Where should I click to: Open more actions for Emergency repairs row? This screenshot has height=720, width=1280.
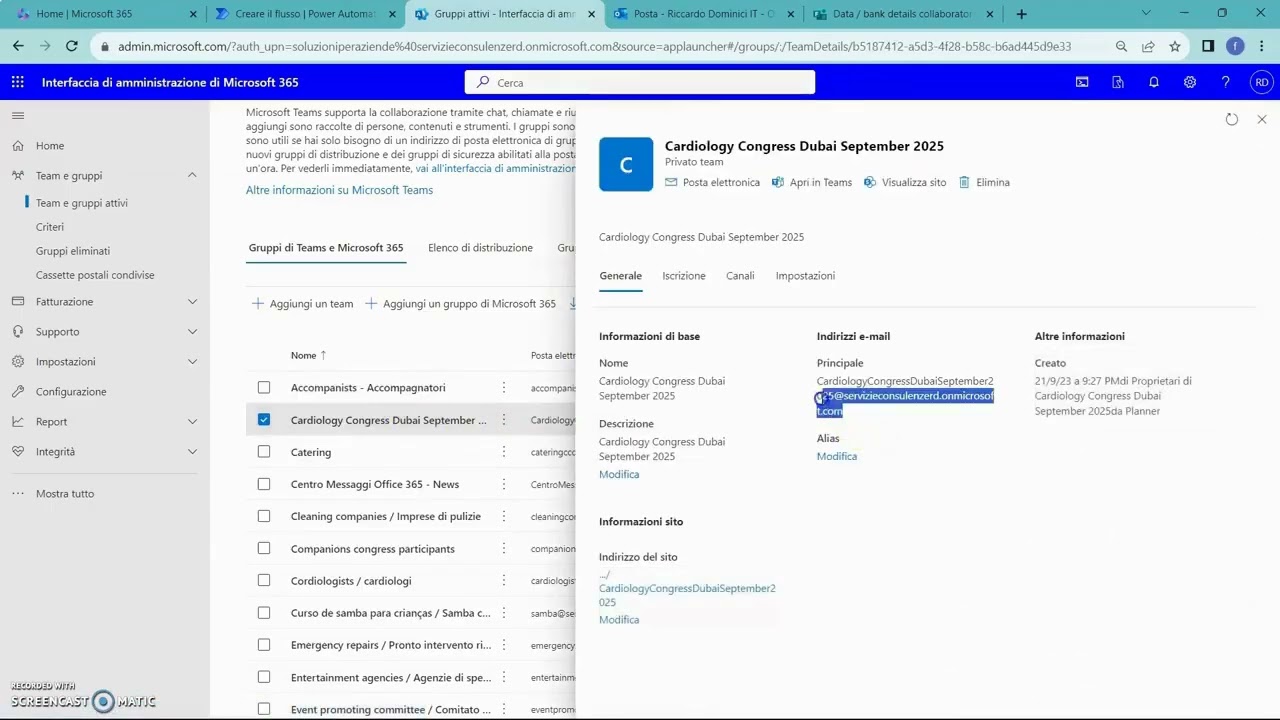point(504,645)
